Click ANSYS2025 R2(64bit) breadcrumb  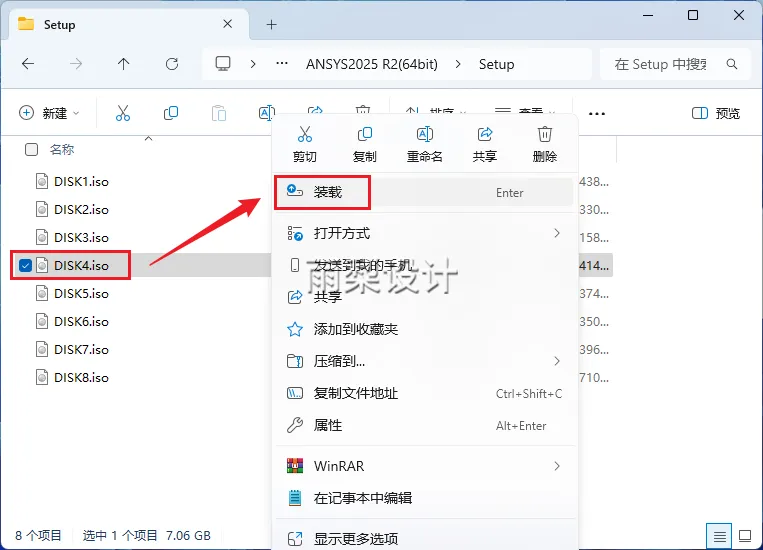pos(372,64)
